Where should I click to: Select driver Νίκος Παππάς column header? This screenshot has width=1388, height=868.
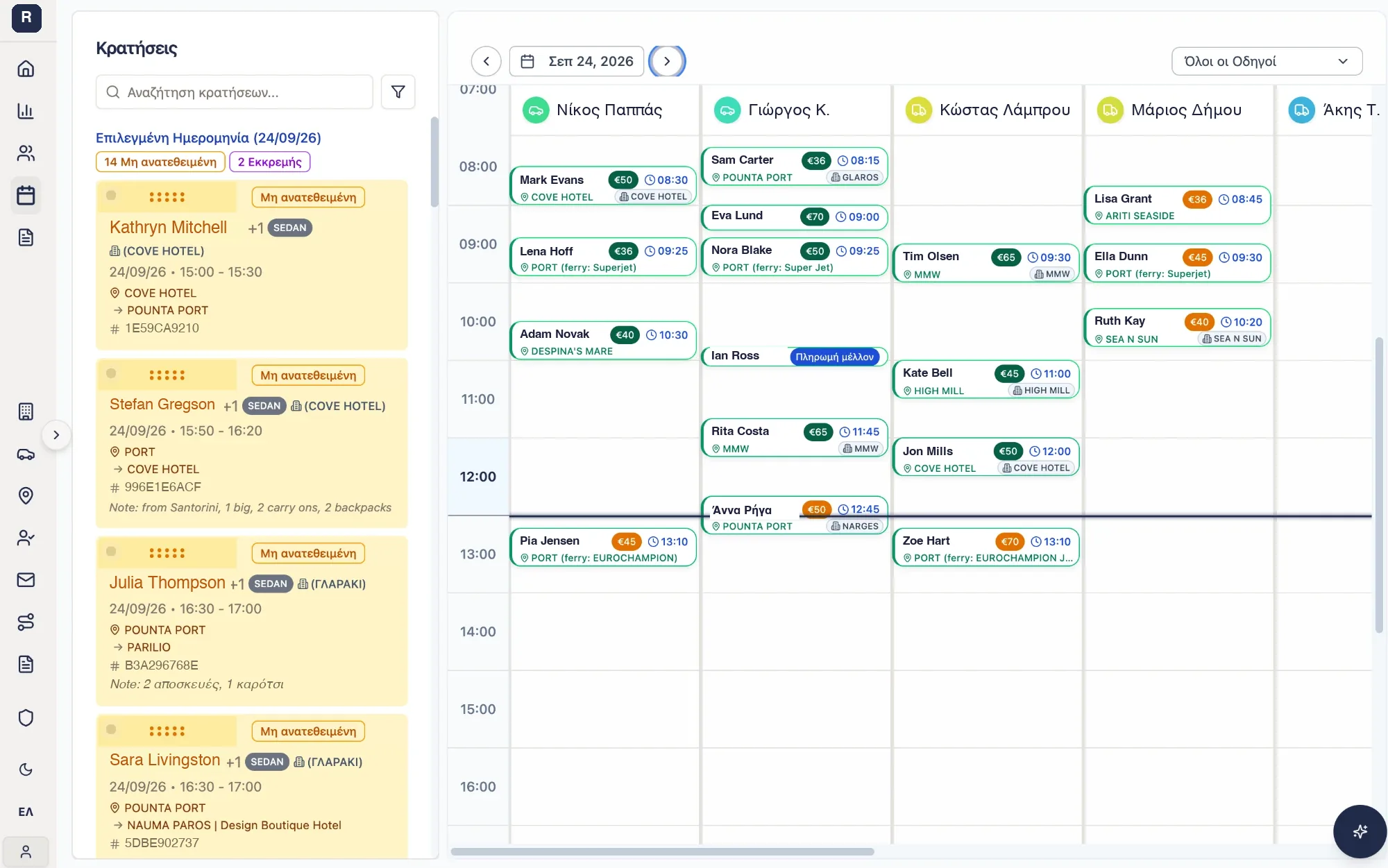[604, 110]
